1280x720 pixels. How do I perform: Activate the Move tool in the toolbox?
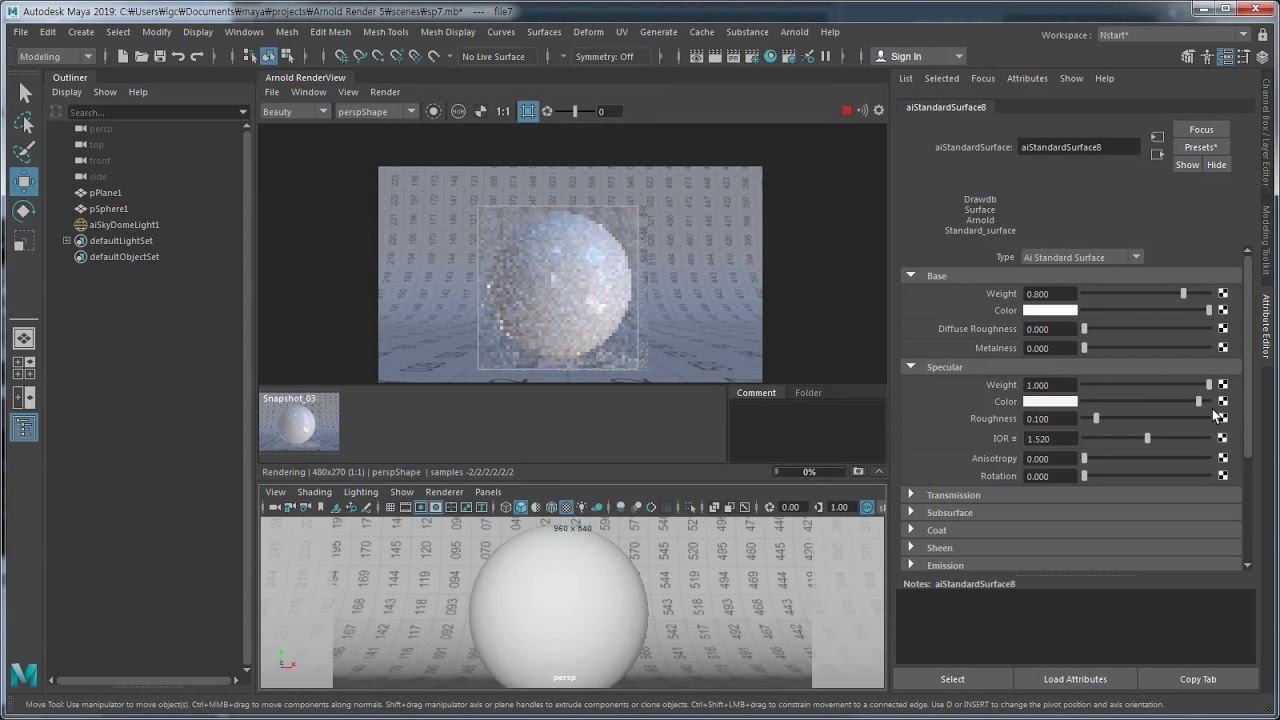tap(24, 182)
